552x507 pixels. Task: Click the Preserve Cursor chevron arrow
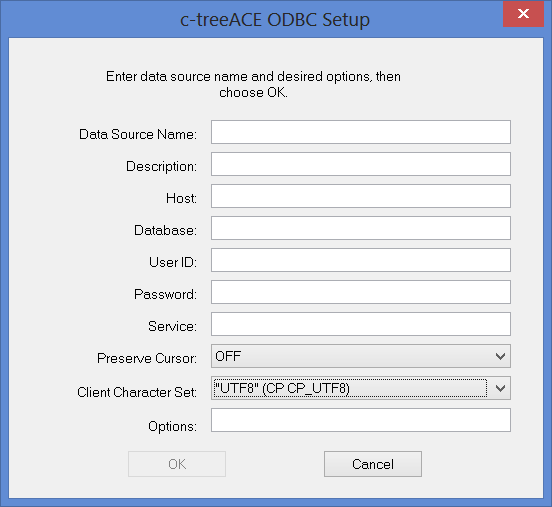(500, 356)
